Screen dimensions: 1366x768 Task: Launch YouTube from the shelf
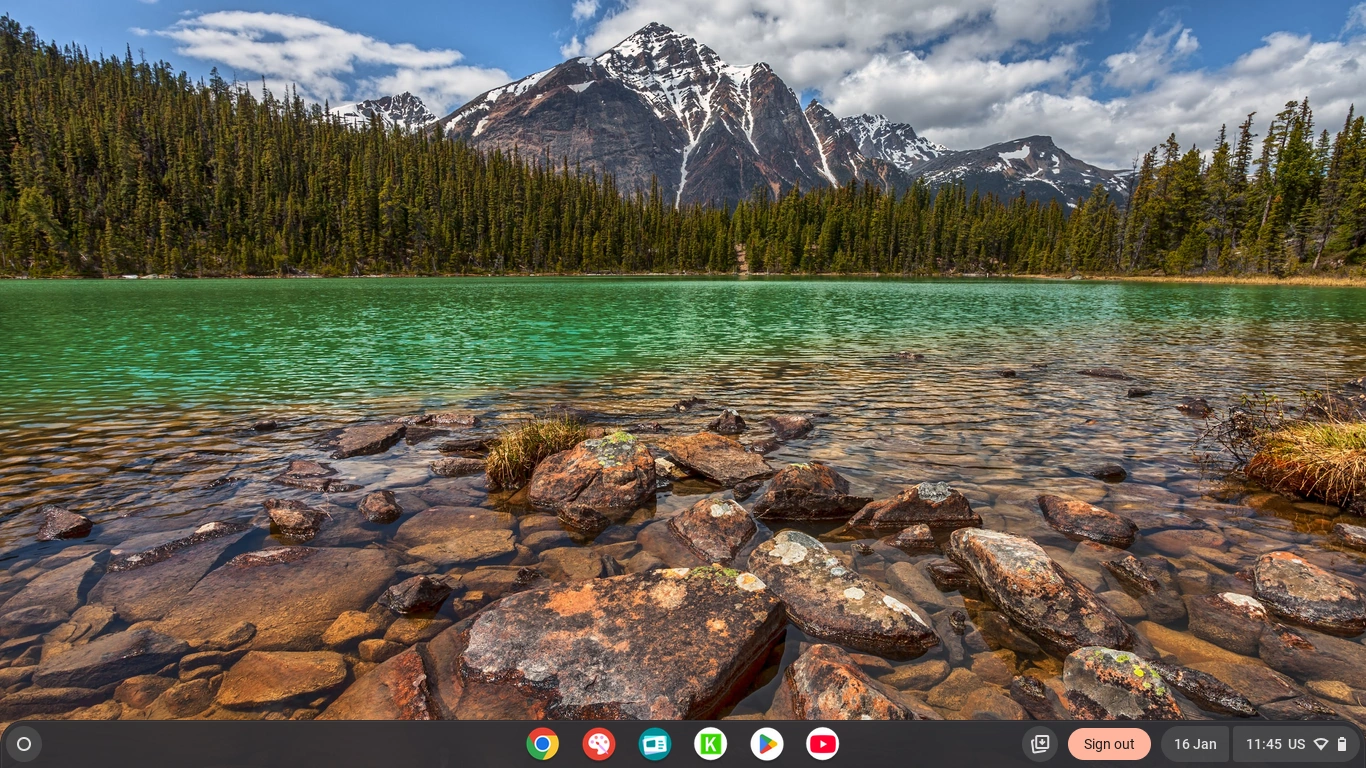pos(823,744)
